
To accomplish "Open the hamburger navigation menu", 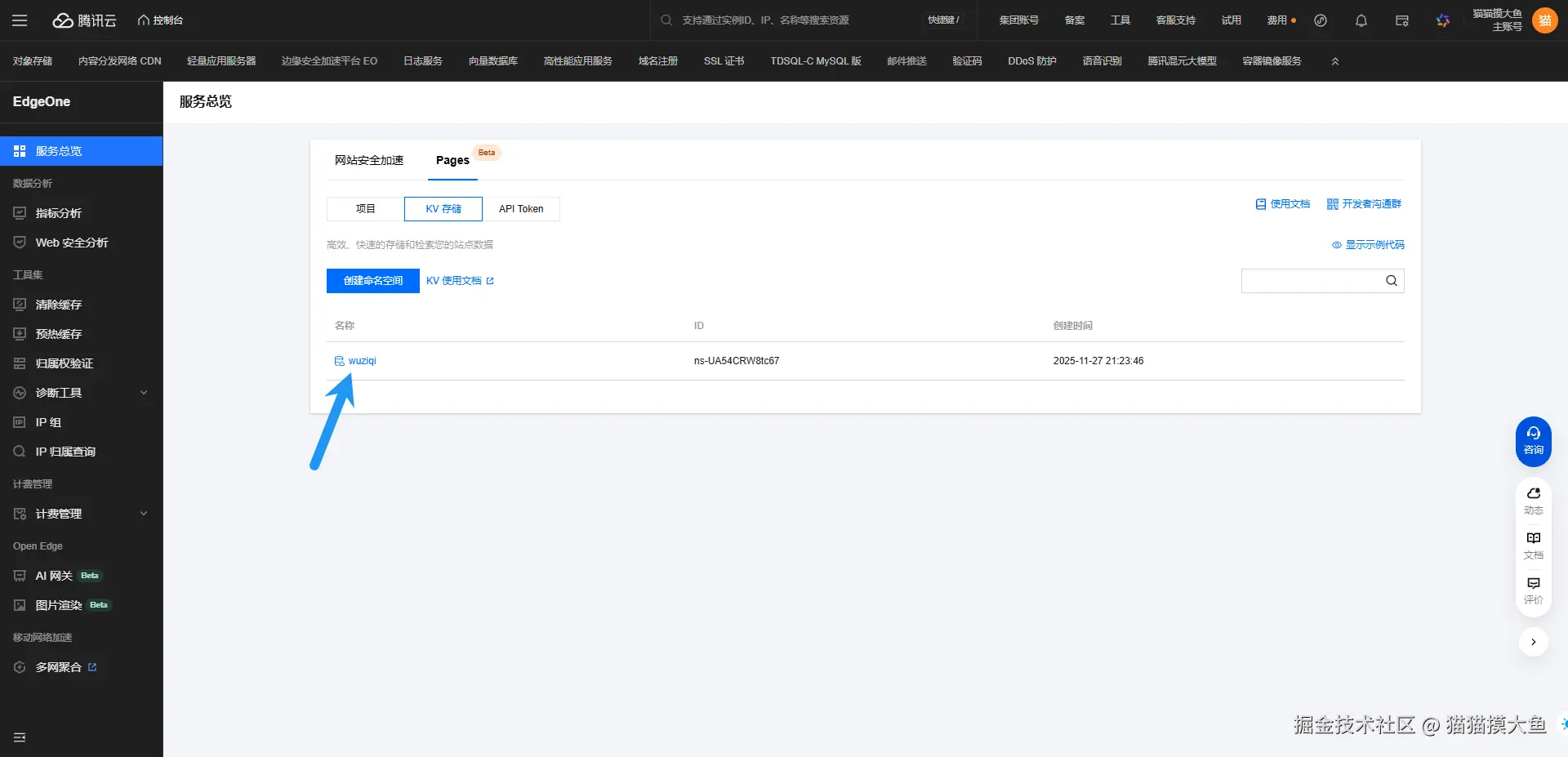I will pyautogui.click(x=20, y=20).
